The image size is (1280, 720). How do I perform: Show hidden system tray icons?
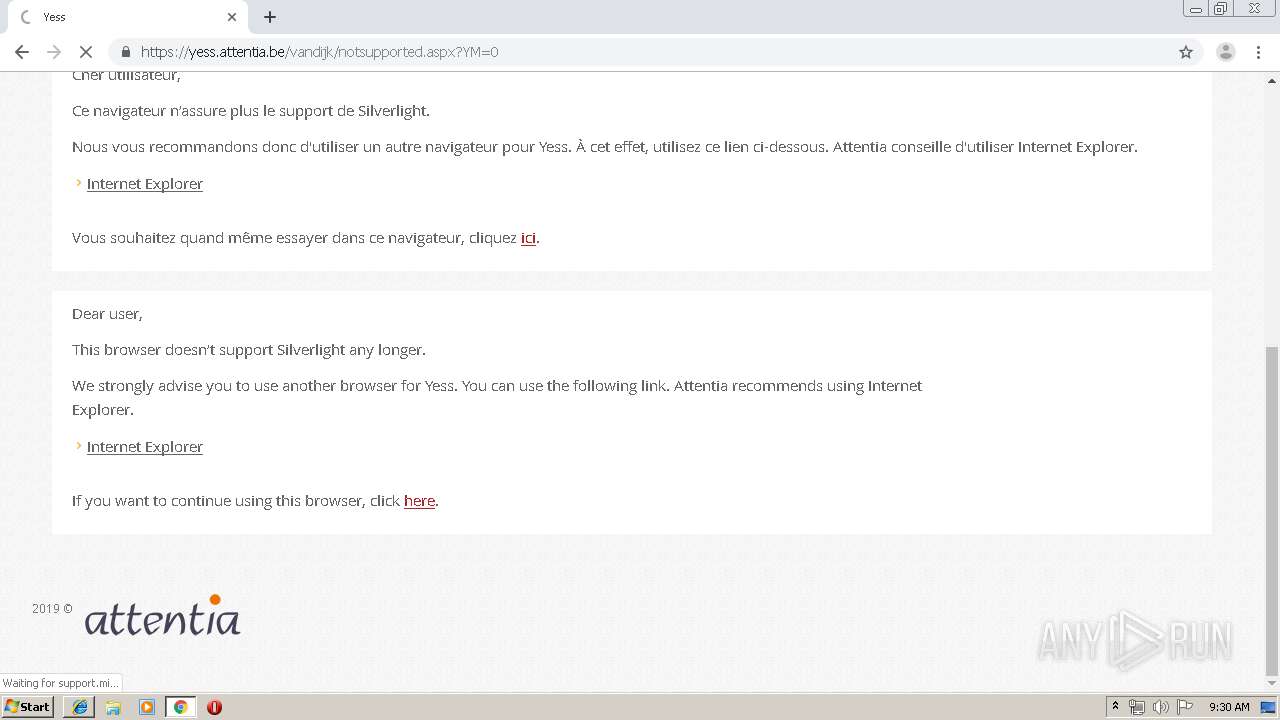coord(1115,707)
